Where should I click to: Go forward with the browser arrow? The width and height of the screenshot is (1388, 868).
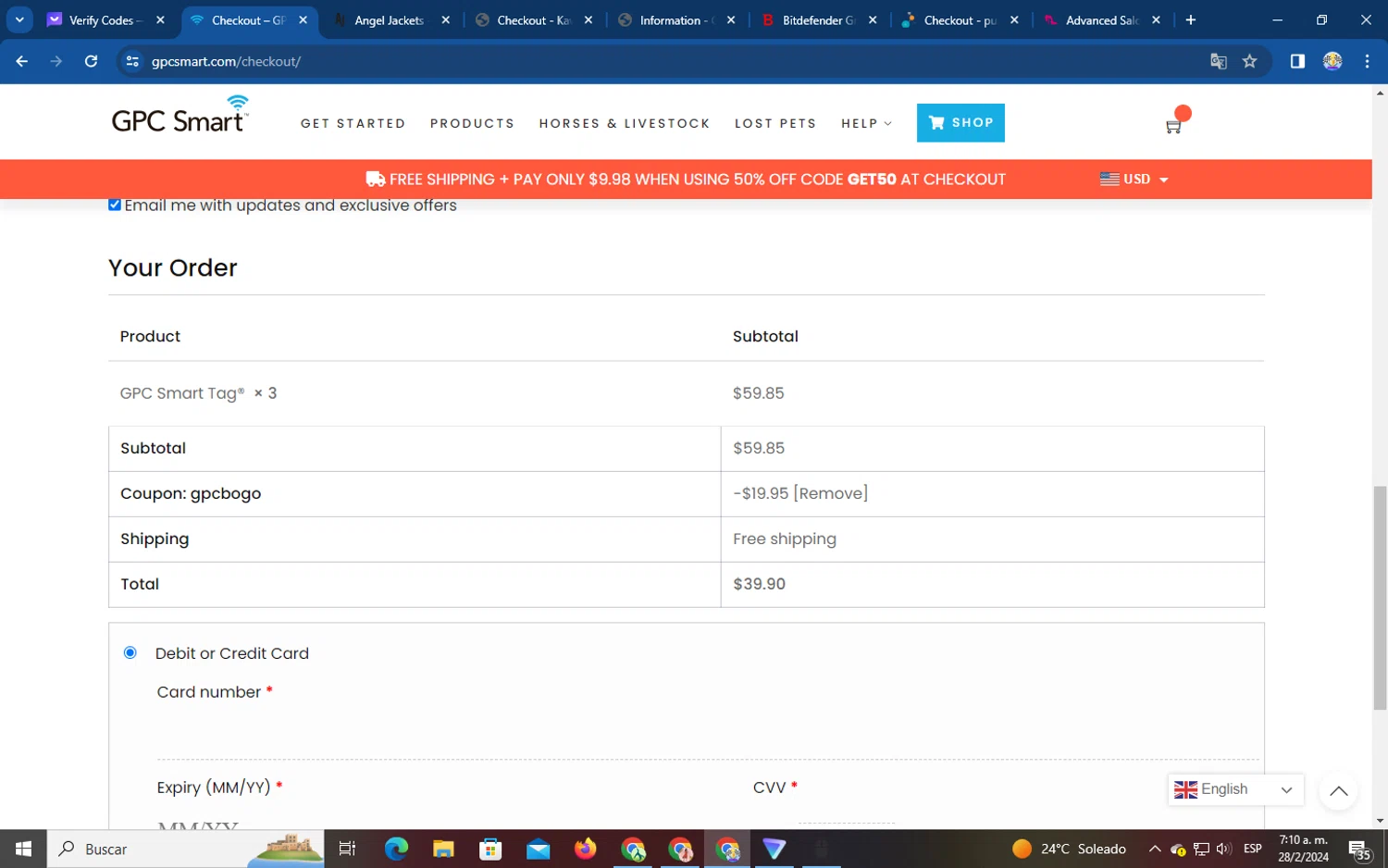point(56,61)
